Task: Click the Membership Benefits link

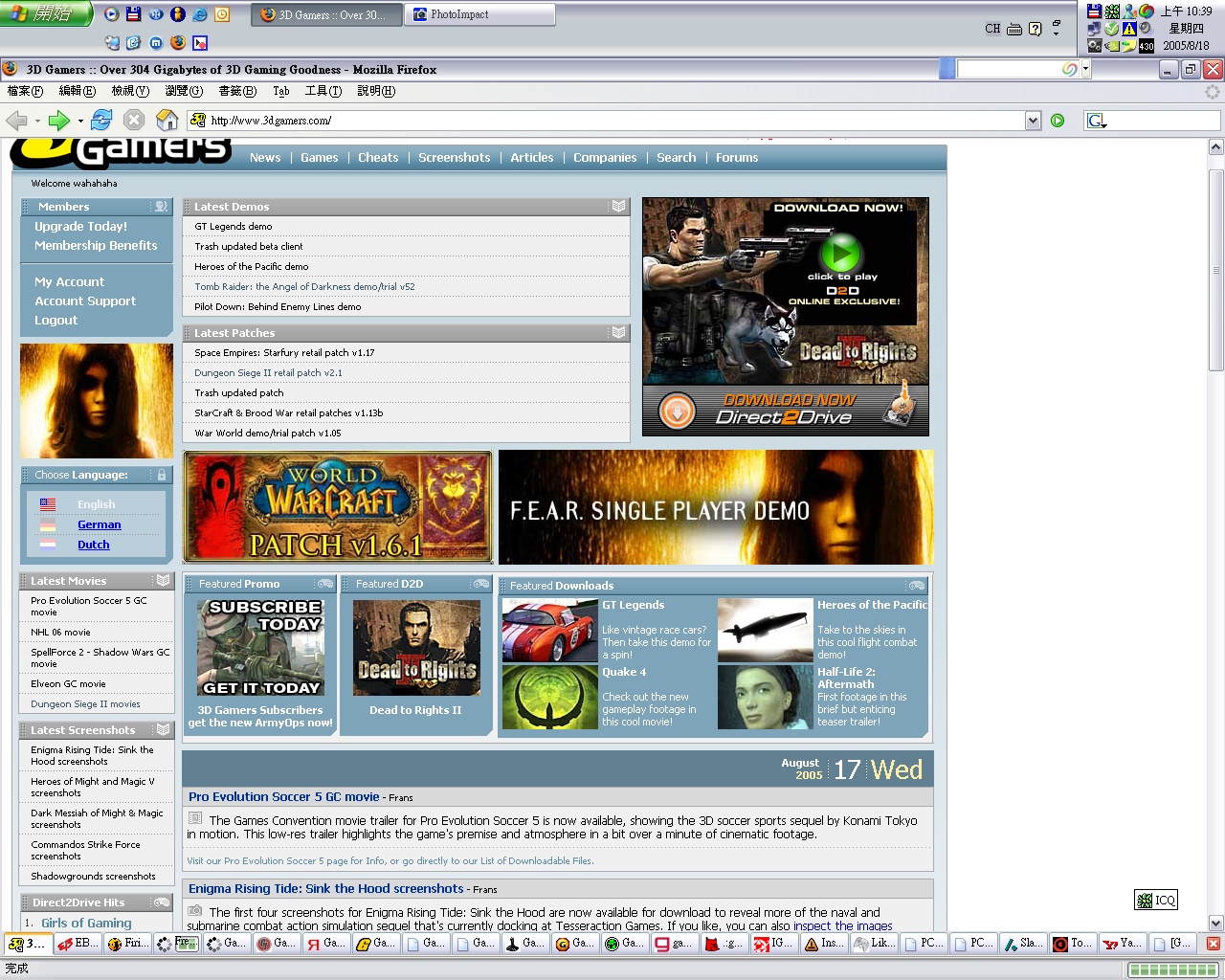Action: point(96,246)
